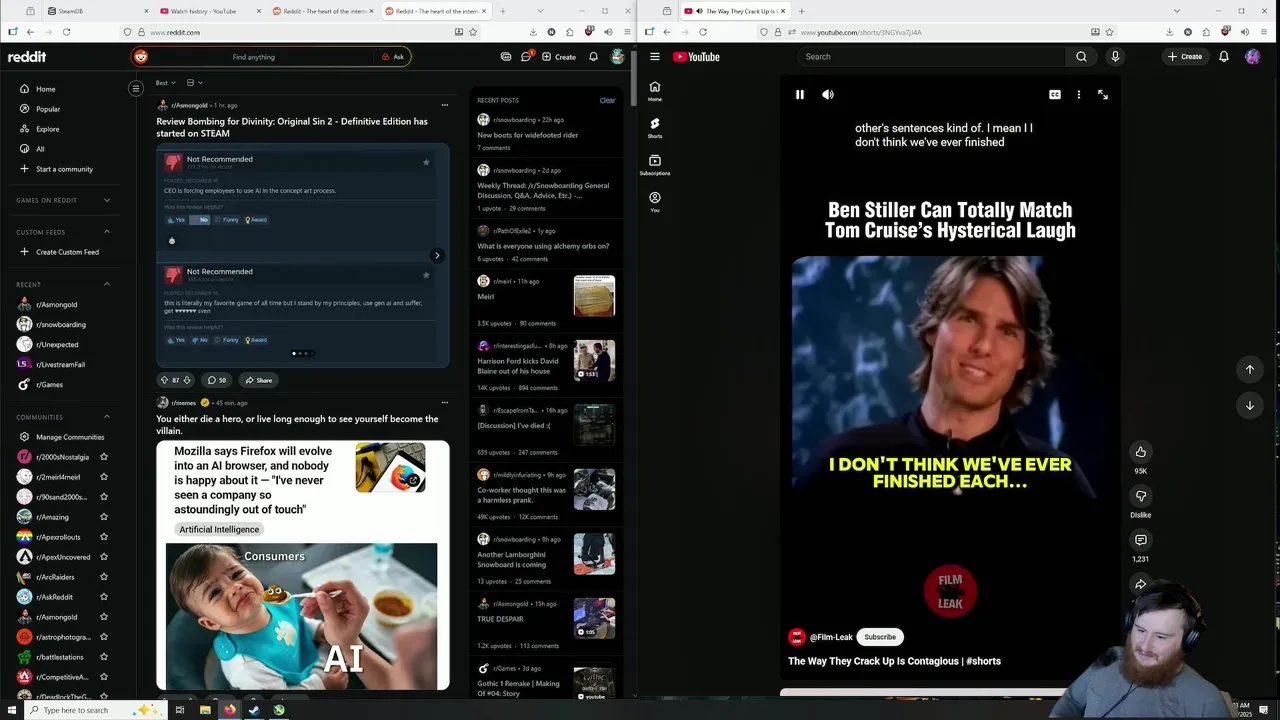Click the YouTube search magnifier button
The height and width of the screenshot is (720, 1280).
(1081, 56)
